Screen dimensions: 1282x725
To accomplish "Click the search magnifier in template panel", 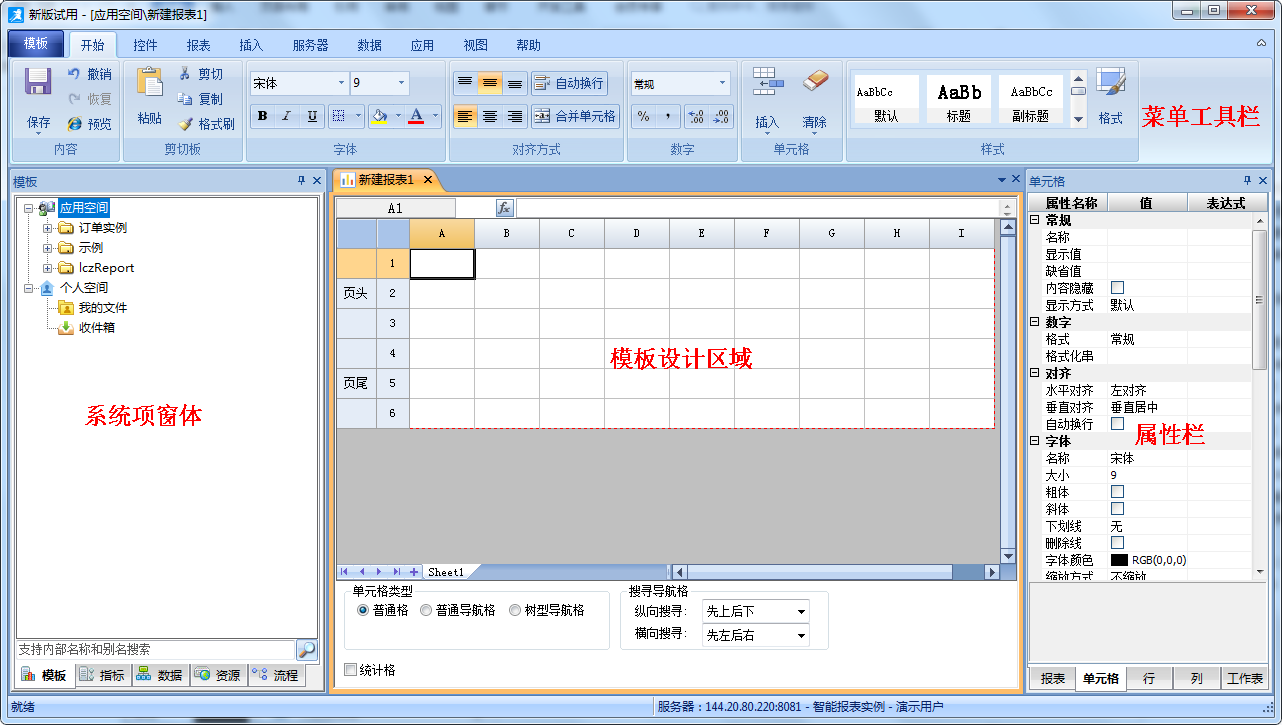I will coord(306,649).
